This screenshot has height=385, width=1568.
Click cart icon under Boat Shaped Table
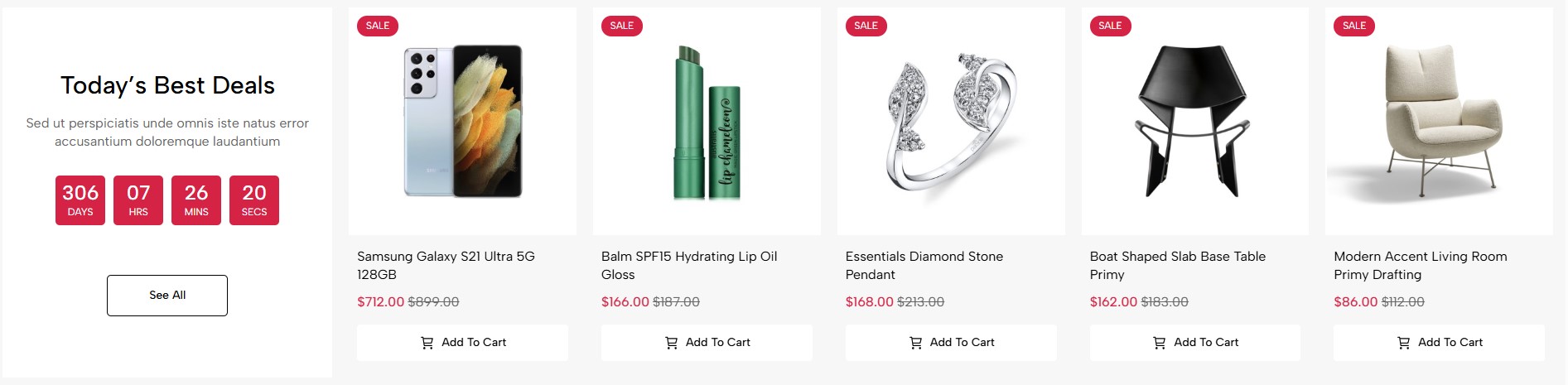(x=1160, y=343)
